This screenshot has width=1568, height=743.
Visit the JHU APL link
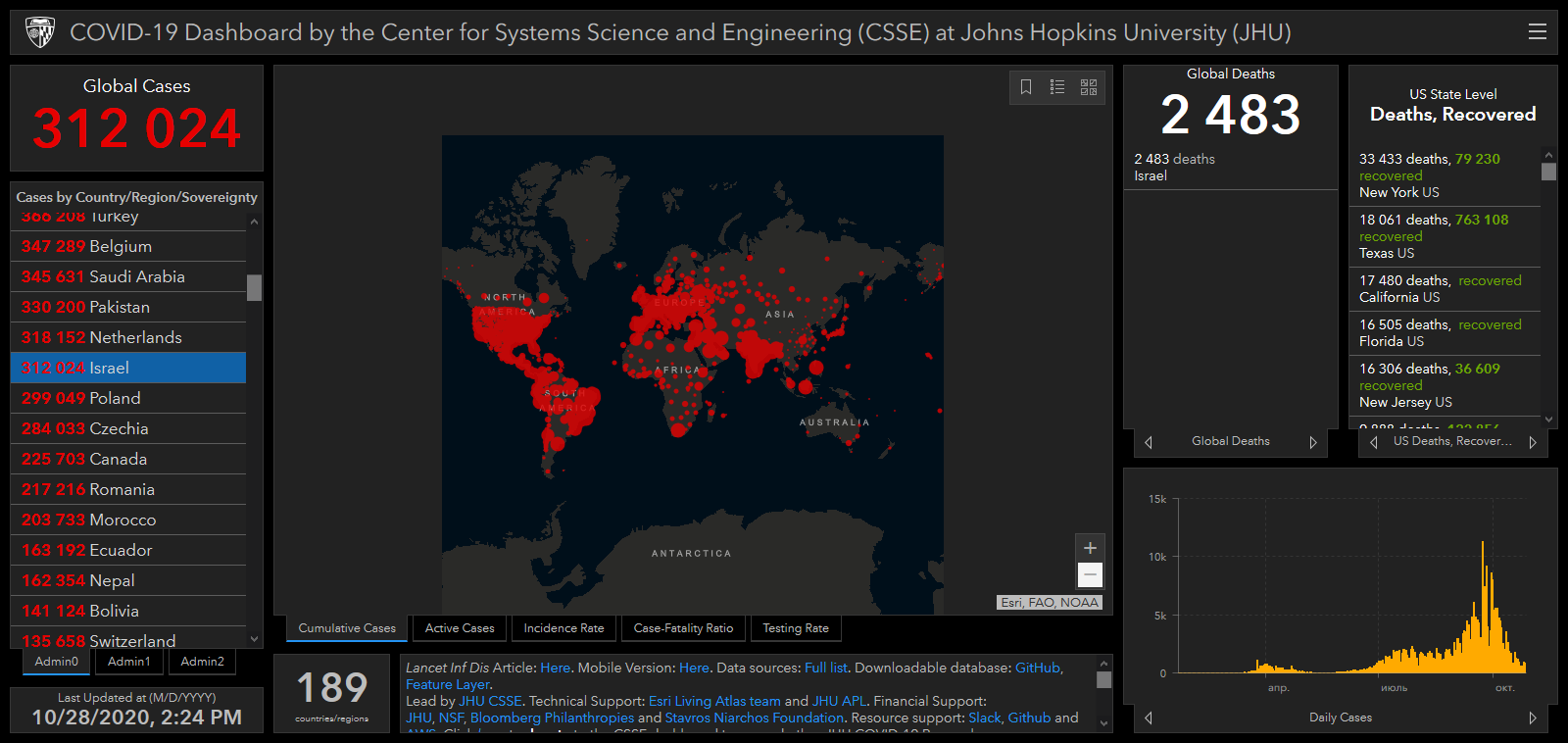(839, 701)
